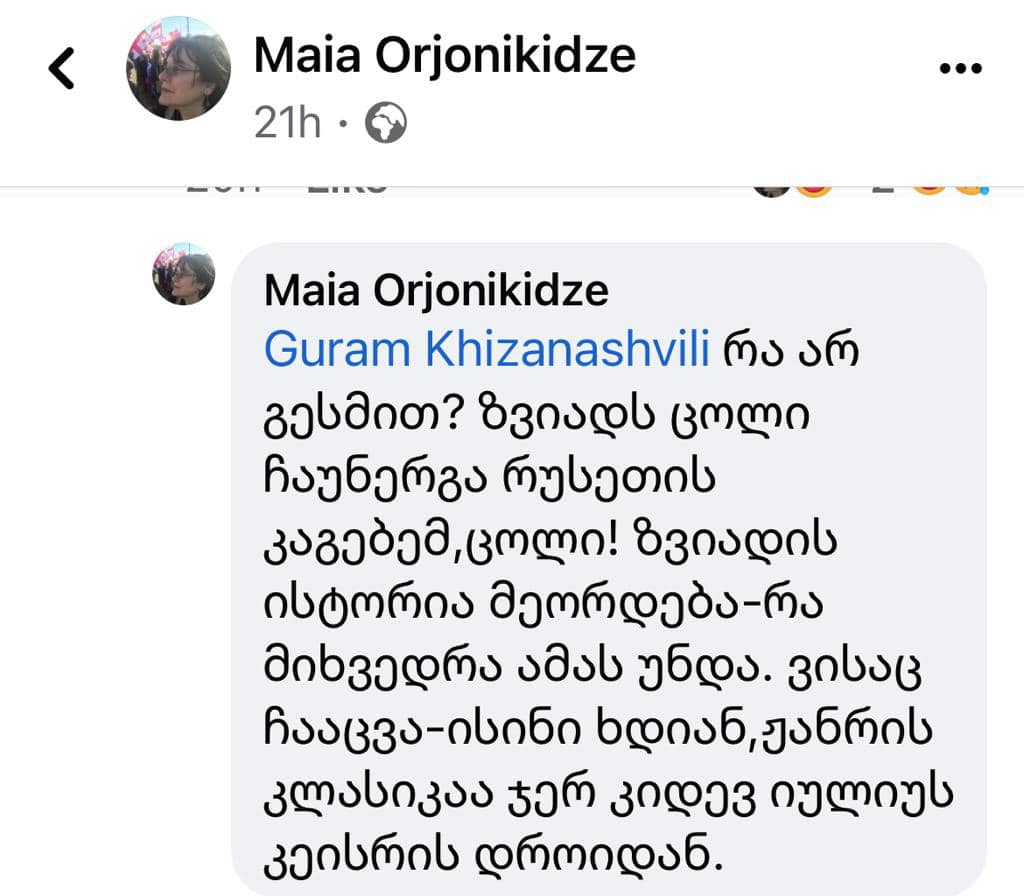The image size is (1024, 896).
Task: Open commenter name Maia Orjonikidze in bubble
Action: [x=436, y=290]
